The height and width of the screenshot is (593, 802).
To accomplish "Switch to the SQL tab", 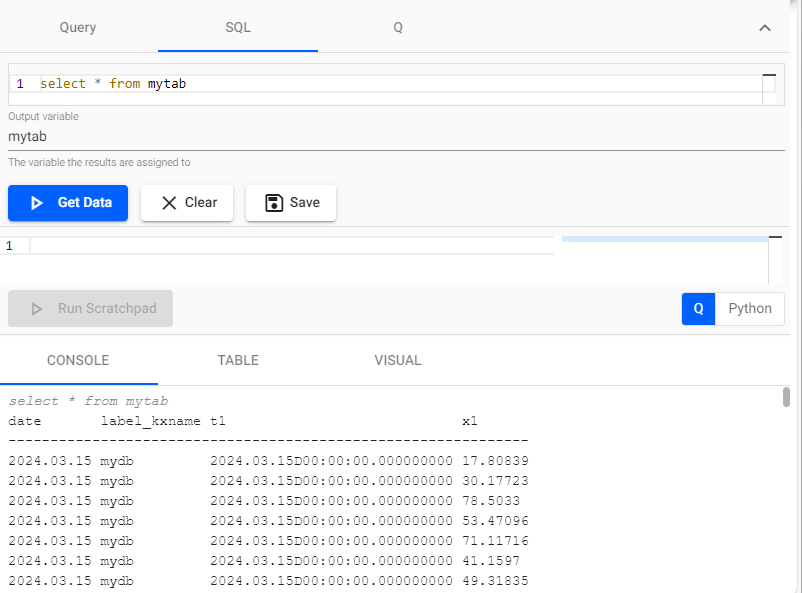I will click(238, 27).
